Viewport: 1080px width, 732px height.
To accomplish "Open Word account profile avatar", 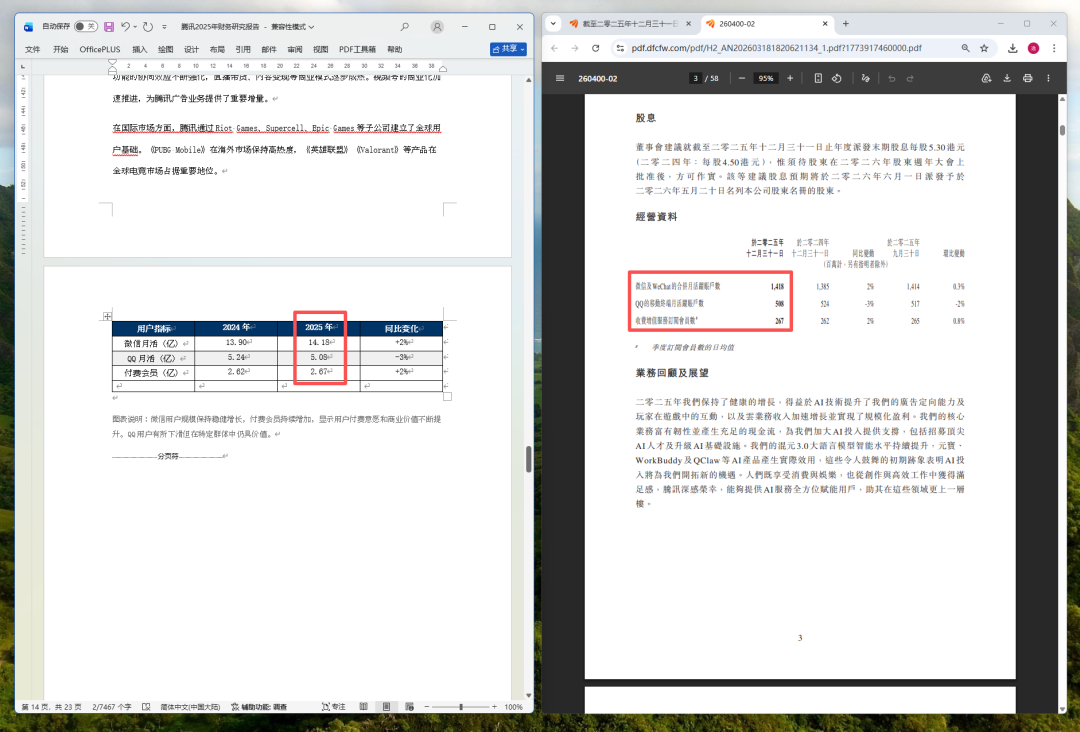I will click(x=437, y=27).
